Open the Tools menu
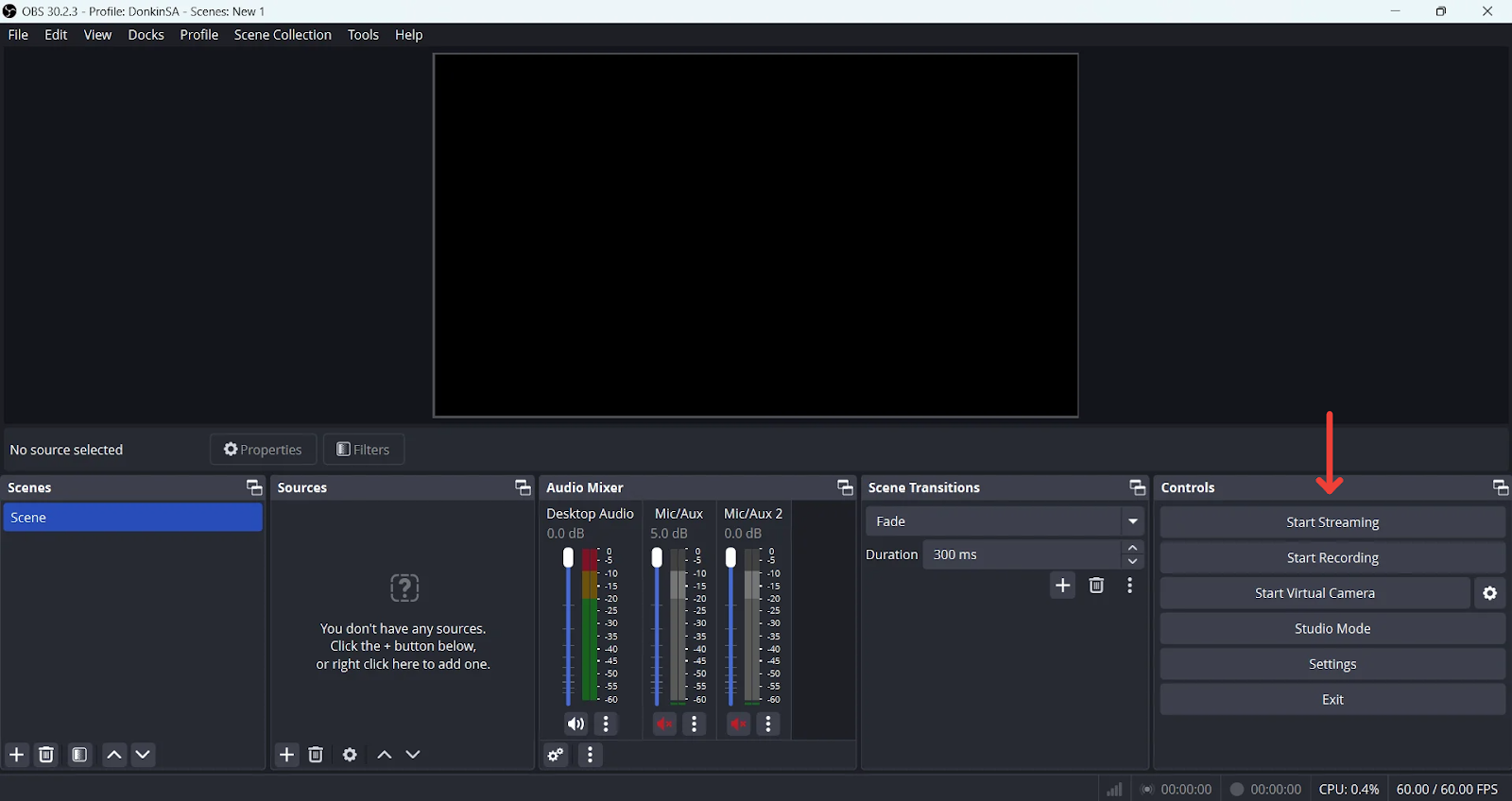Viewport: 1512px width, 801px height. [x=363, y=35]
